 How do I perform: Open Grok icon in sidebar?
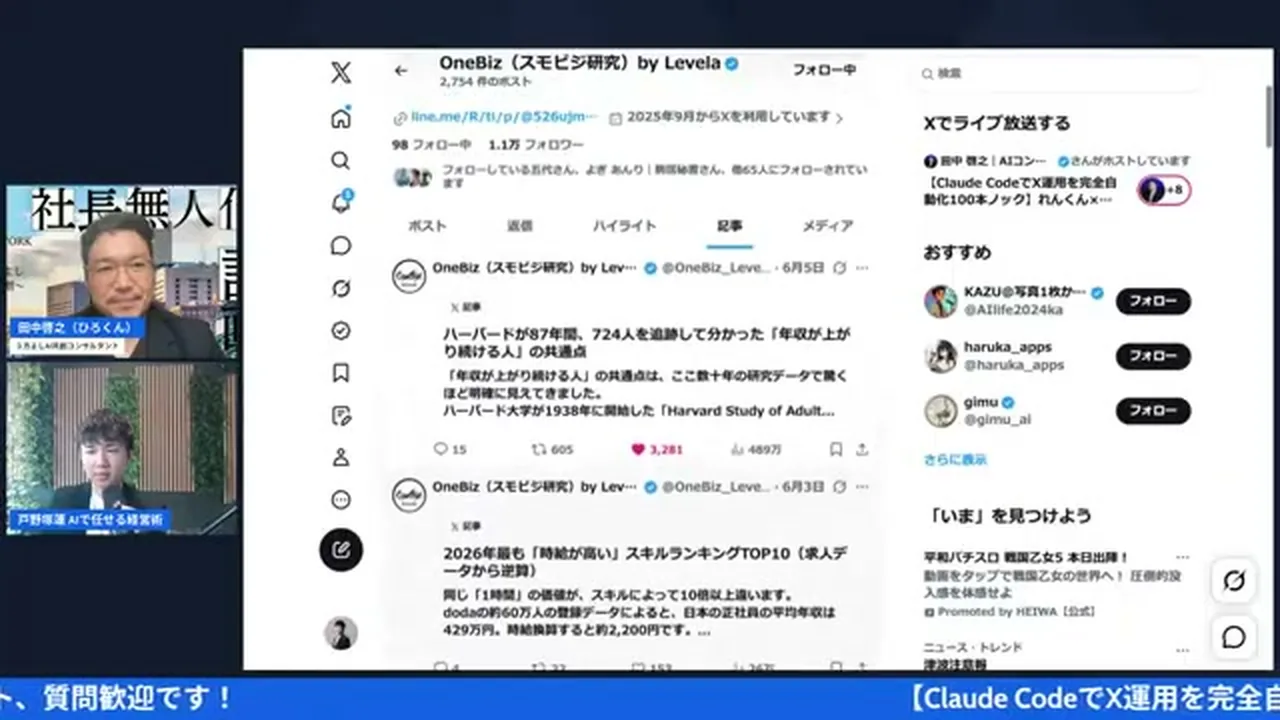[x=341, y=288]
